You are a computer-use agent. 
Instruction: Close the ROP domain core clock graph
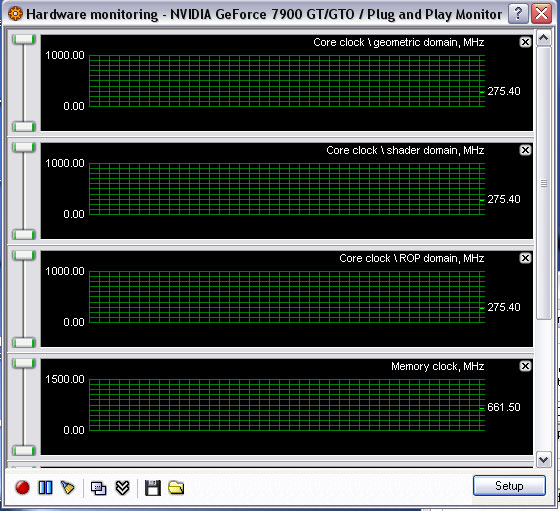point(525,258)
